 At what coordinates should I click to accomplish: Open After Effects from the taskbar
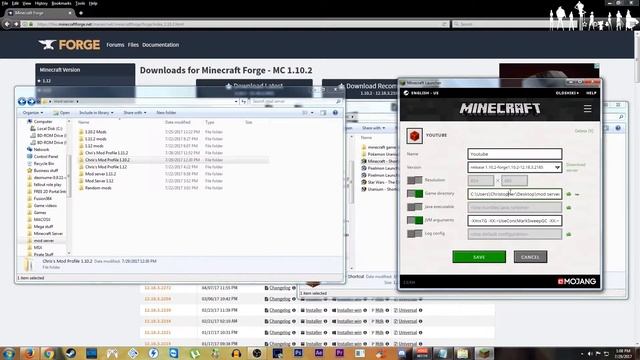(x=319, y=353)
